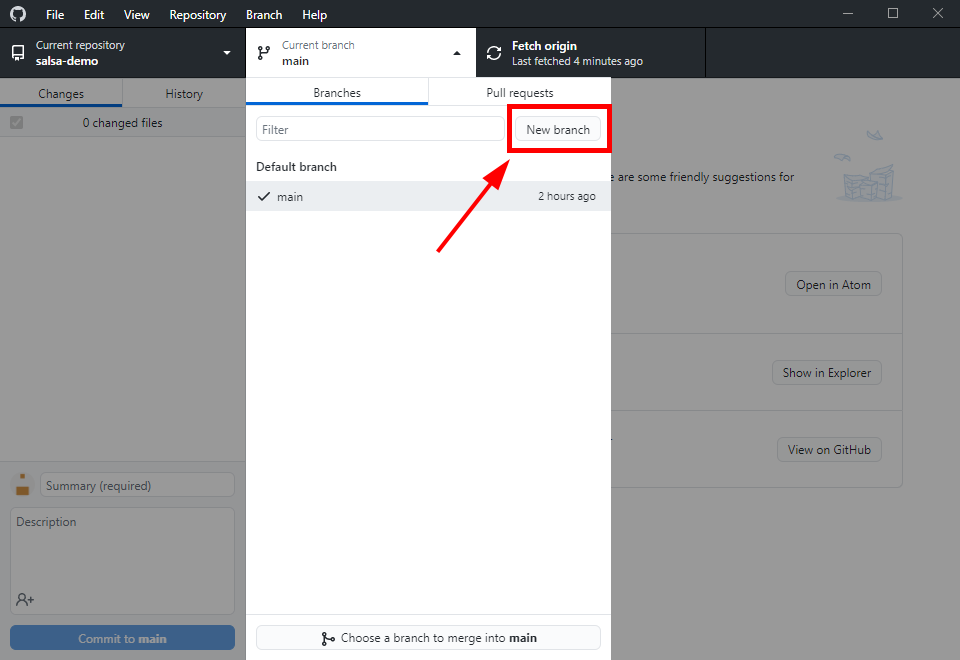Switch to the History tab
Viewport: 960px width, 660px height.
pyautogui.click(x=184, y=94)
